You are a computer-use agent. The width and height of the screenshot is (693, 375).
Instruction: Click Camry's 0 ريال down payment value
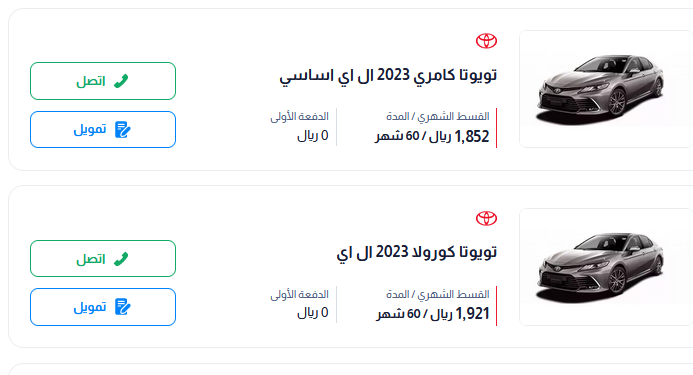pos(312,135)
